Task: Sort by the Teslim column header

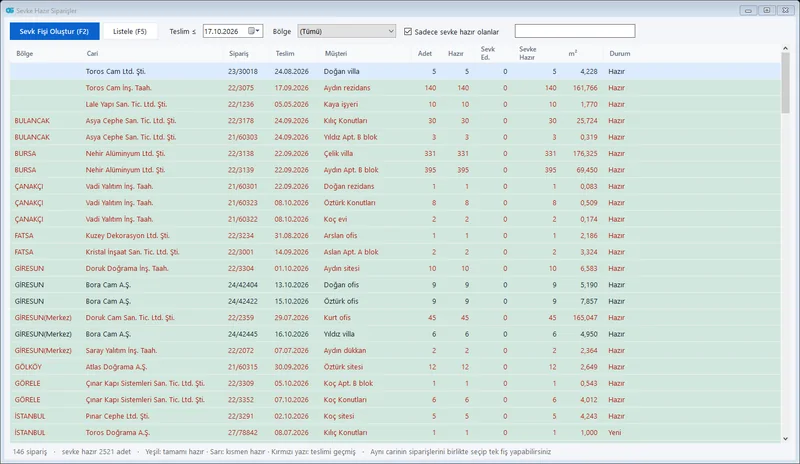Action: 285,53
